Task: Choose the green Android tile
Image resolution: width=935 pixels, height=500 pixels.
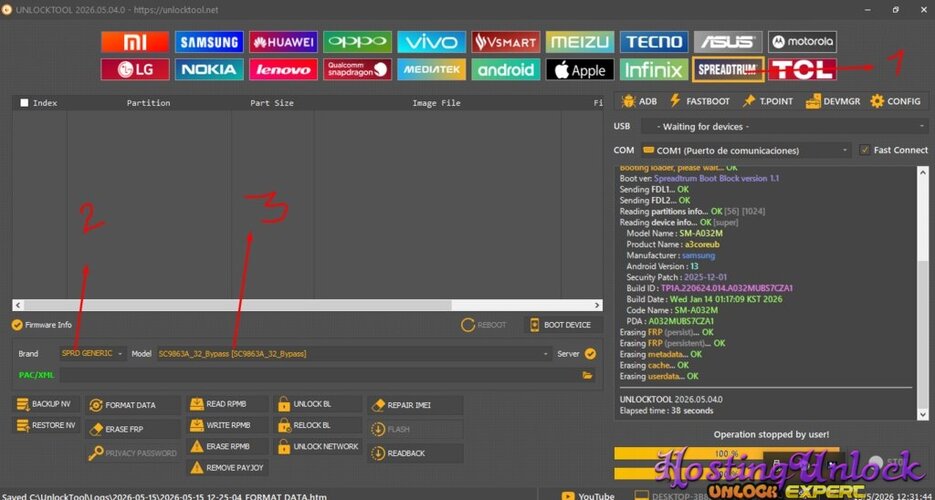Action: pyautogui.click(x=506, y=69)
